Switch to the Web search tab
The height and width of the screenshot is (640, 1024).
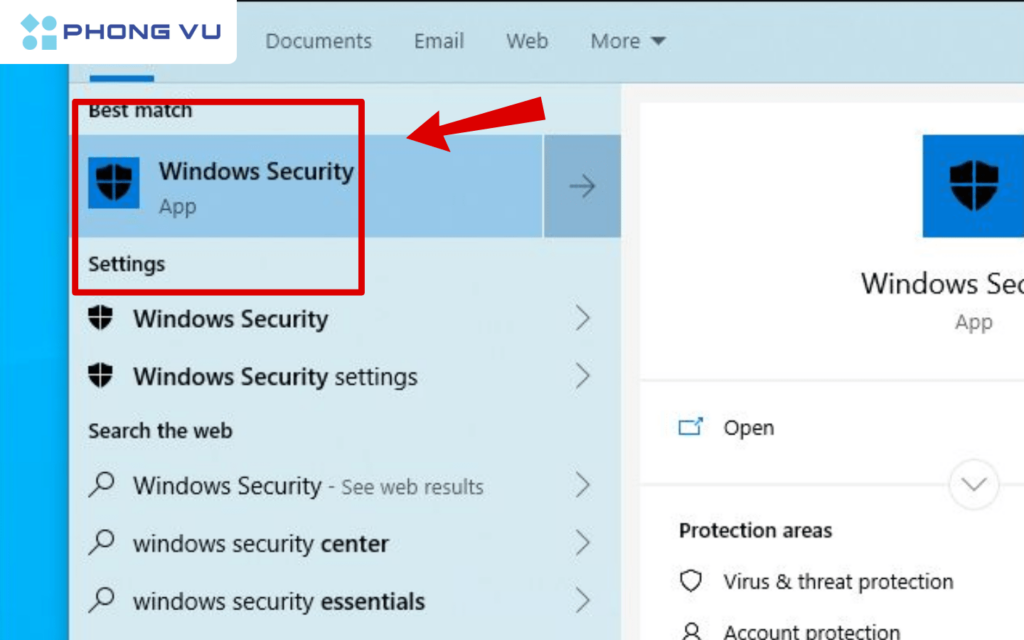[527, 41]
